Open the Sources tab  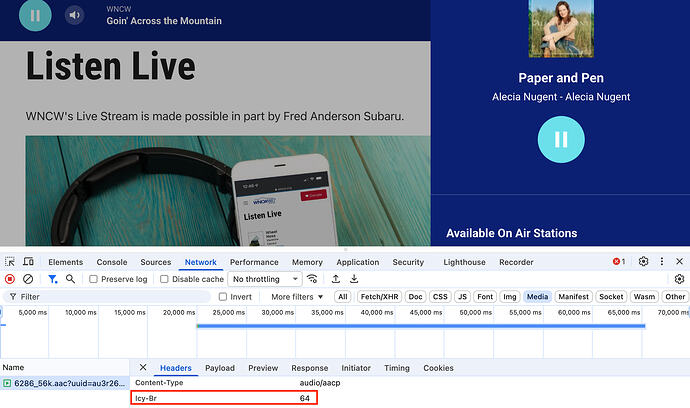pyautogui.click(x=156, y=262)
